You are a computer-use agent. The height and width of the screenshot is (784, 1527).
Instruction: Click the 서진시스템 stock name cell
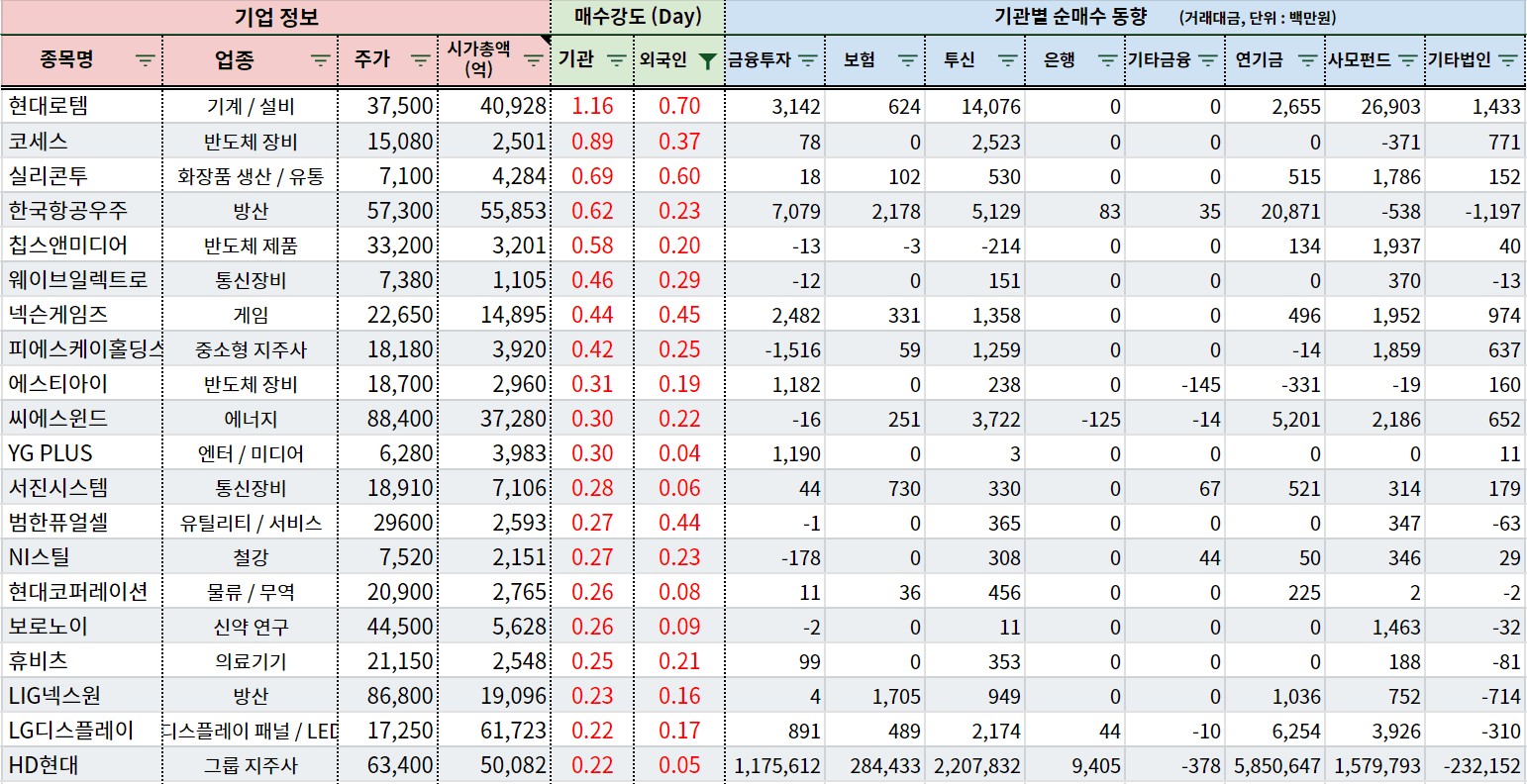point(81,487)
